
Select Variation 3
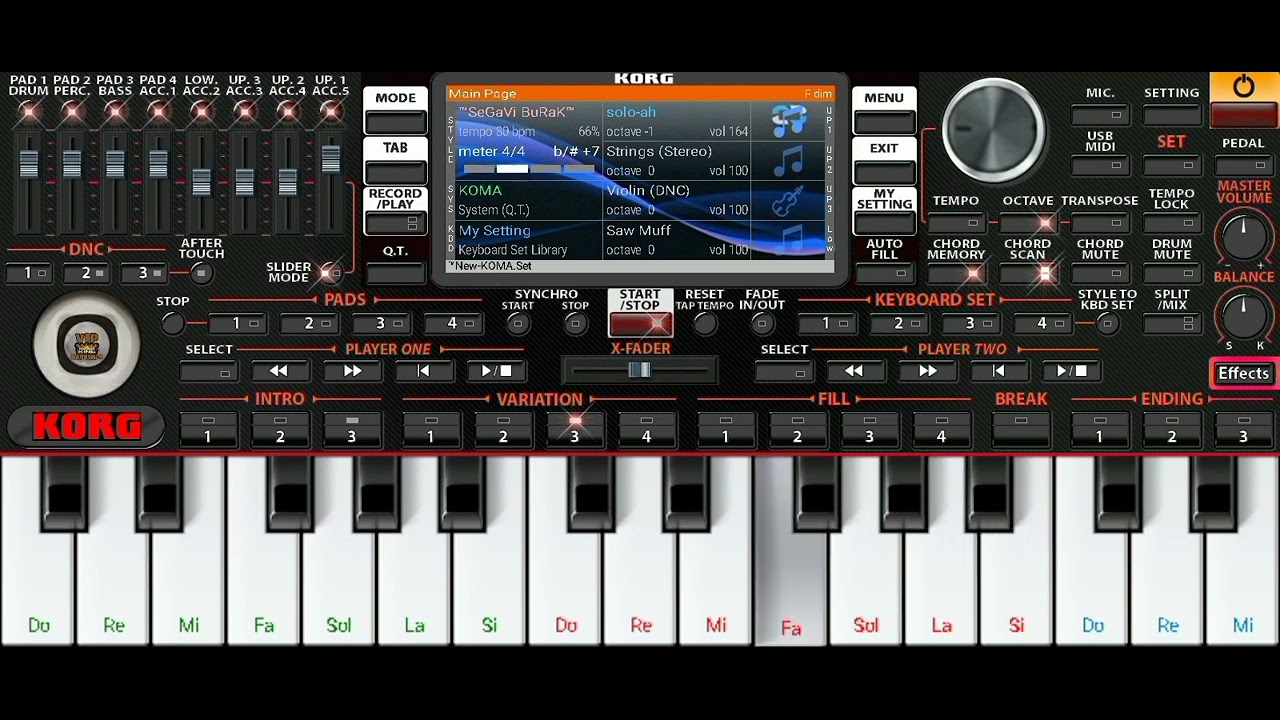(575, 429)
